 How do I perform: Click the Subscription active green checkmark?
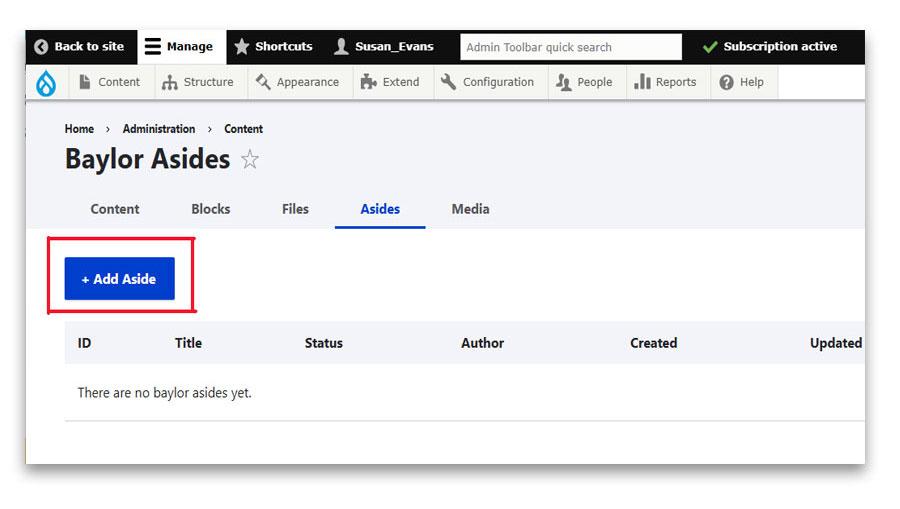click(x=710, y=47)
